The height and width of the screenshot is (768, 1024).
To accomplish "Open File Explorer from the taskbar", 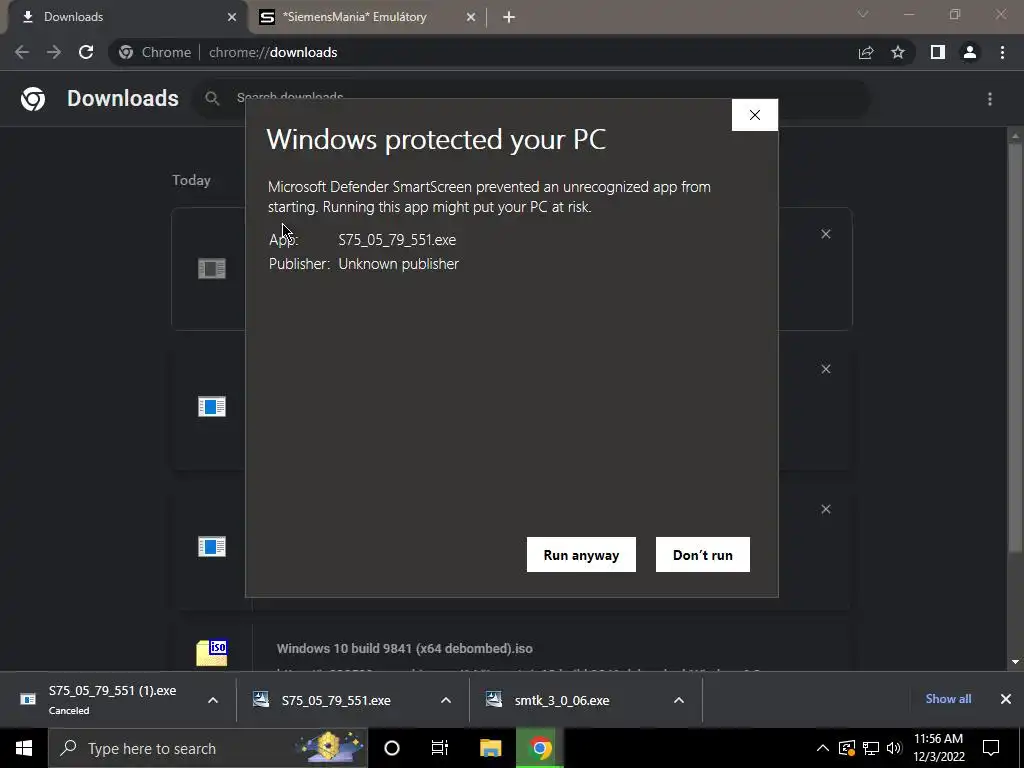I will (x=490, y=748).
